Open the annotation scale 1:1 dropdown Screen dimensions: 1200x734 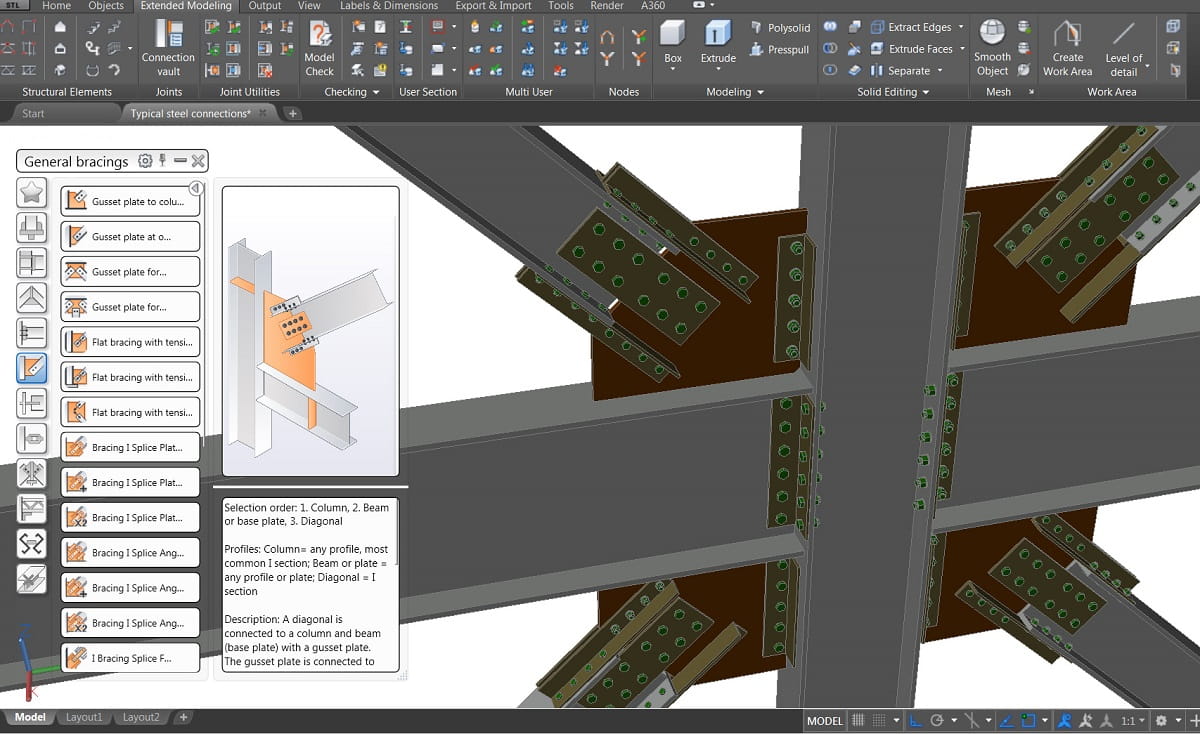pos(1133,720)
